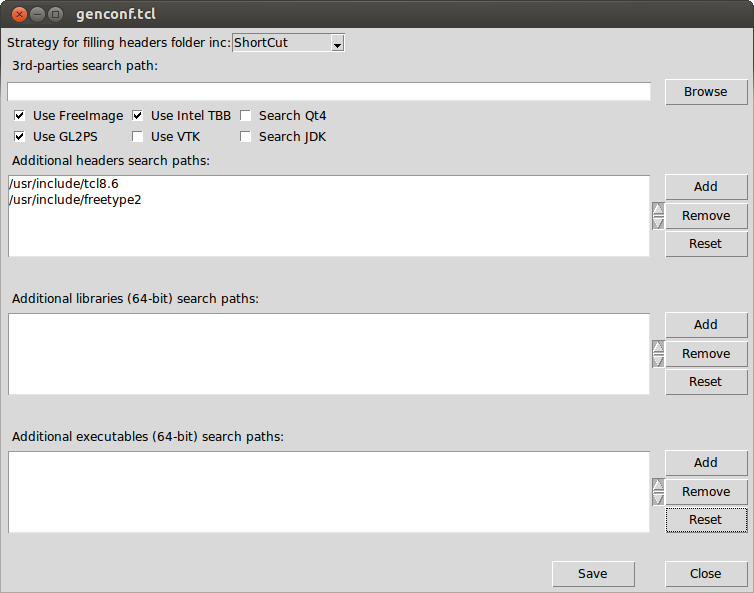Enable the Search Qt4 checkbox
This screenshot has height=593, width=754.
pyautogui.click(x=246, y=116)
